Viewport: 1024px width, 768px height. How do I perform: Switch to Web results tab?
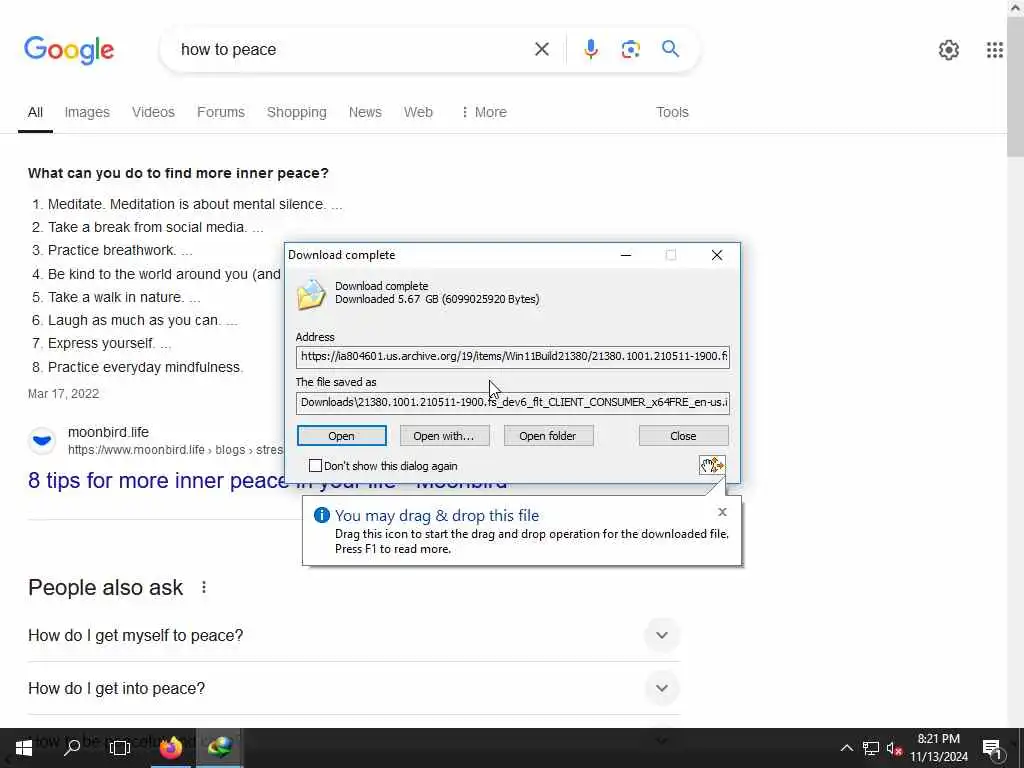pyautogui.click(x=418, y=112)
